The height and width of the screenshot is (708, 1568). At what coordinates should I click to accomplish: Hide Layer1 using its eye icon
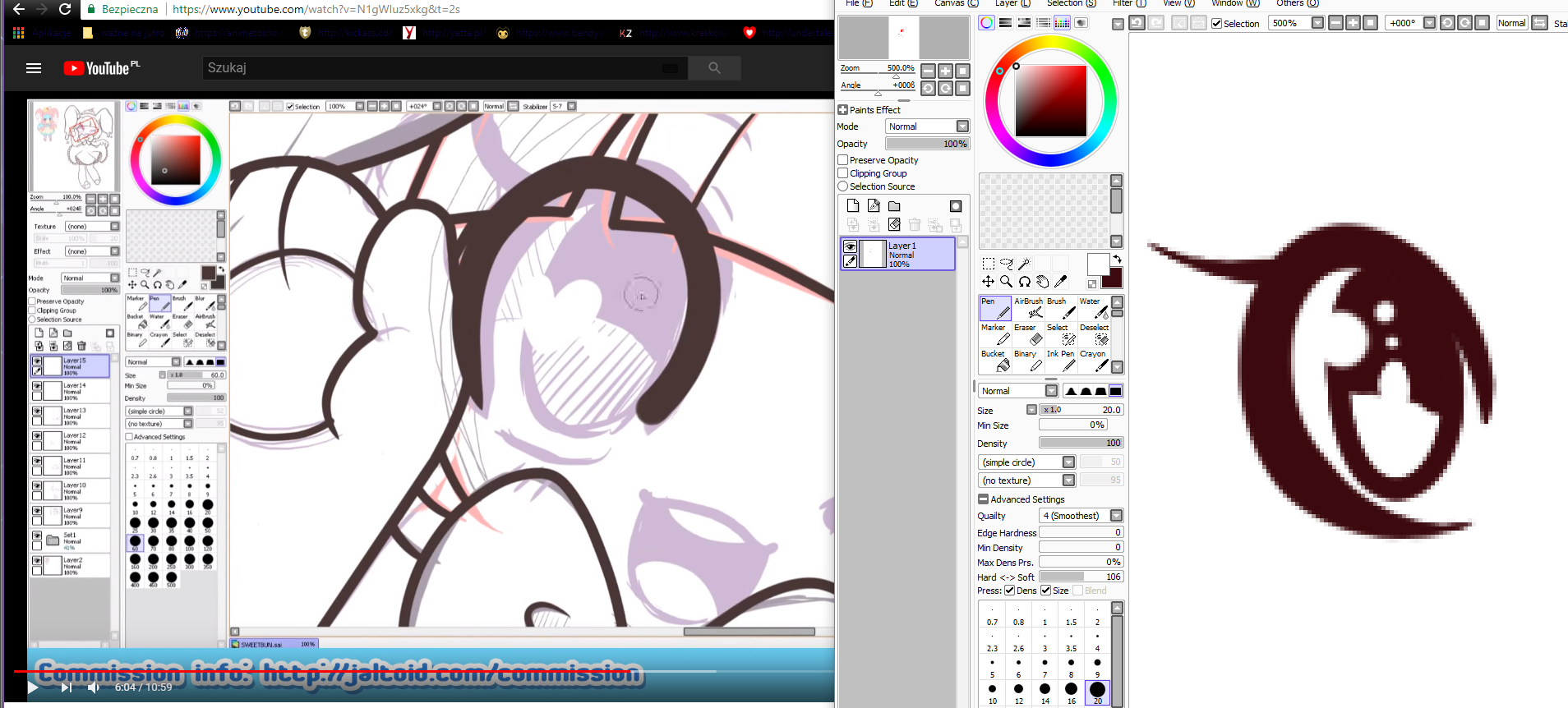click(x=851, y=246)
